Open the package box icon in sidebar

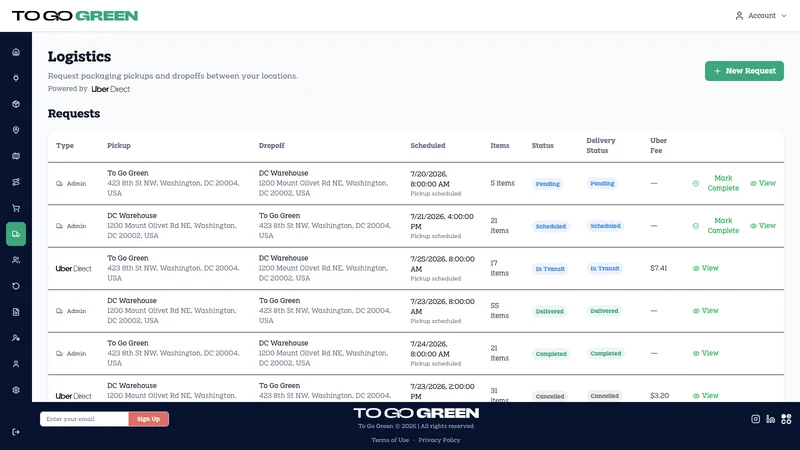[x=16, y=104]
